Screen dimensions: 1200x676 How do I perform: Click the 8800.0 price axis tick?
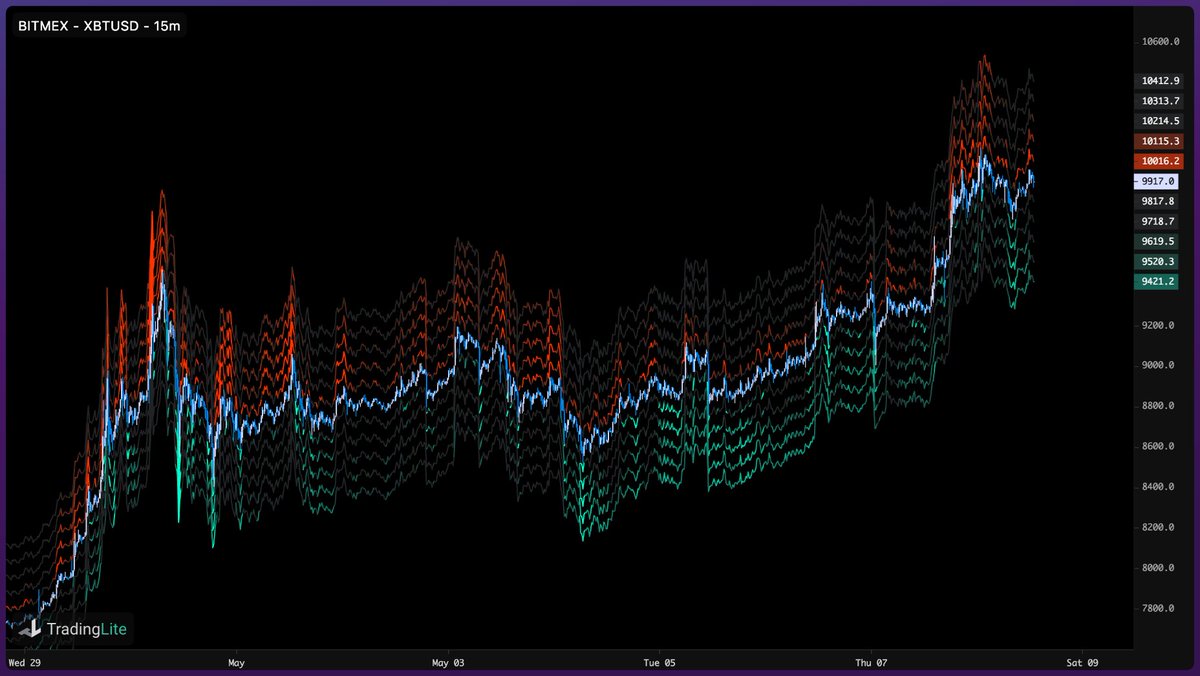pyautogui.click(x=1159, y=406)
